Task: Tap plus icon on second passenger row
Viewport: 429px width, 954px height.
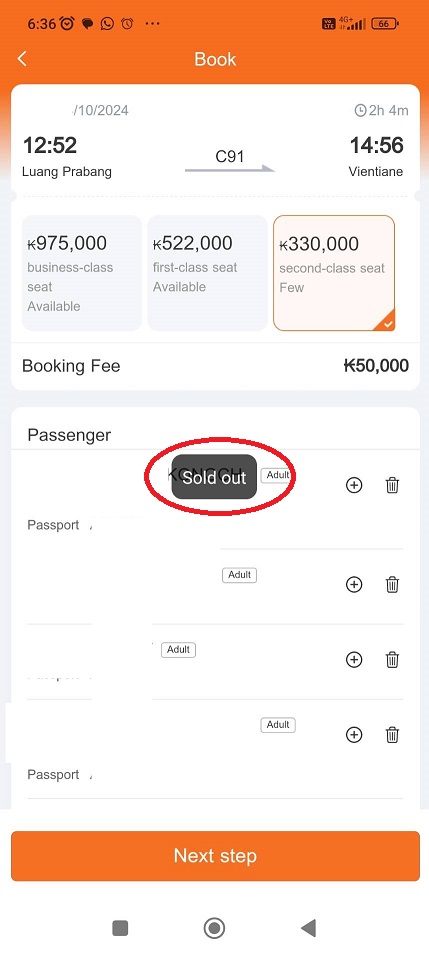Action: (x=354, y=585)
